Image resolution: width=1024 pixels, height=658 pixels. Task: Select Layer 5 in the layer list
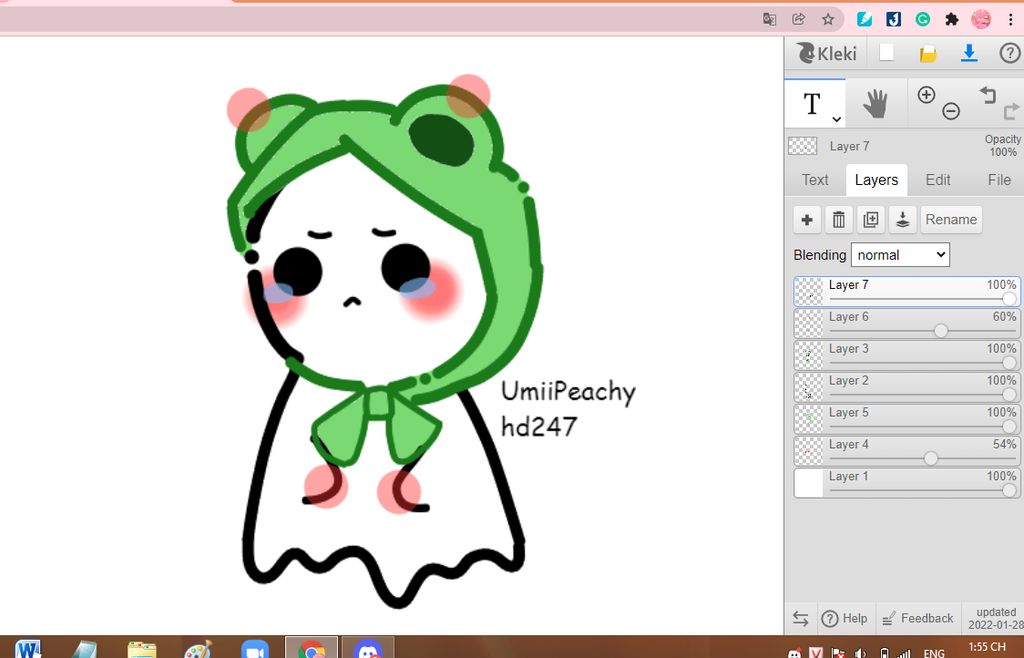[907, 420]
